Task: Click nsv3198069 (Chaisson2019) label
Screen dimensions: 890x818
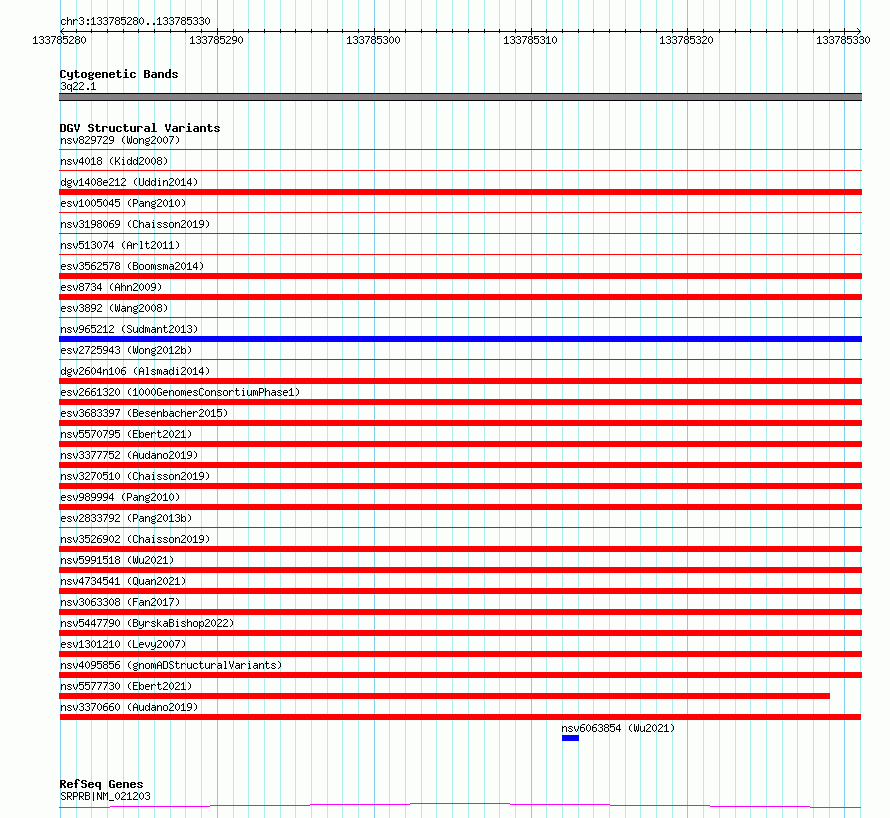Action: point(135,224)
